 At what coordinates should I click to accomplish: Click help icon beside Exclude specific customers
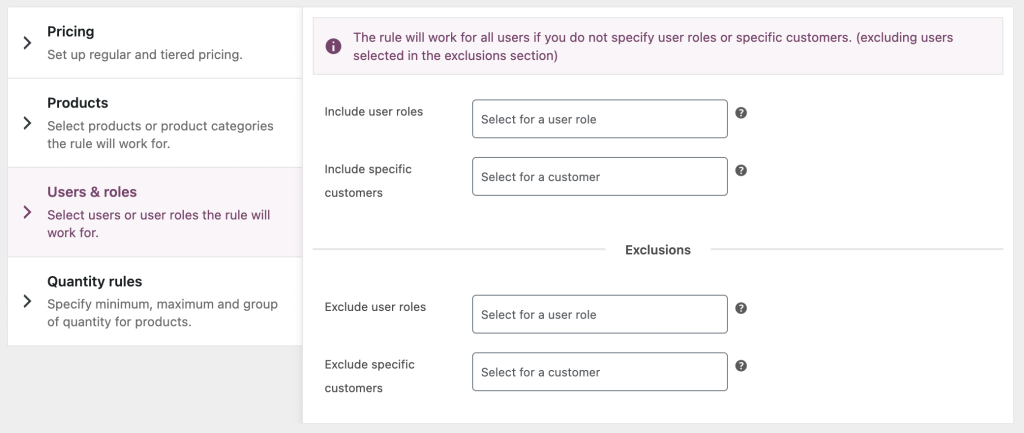coord(741,366)
